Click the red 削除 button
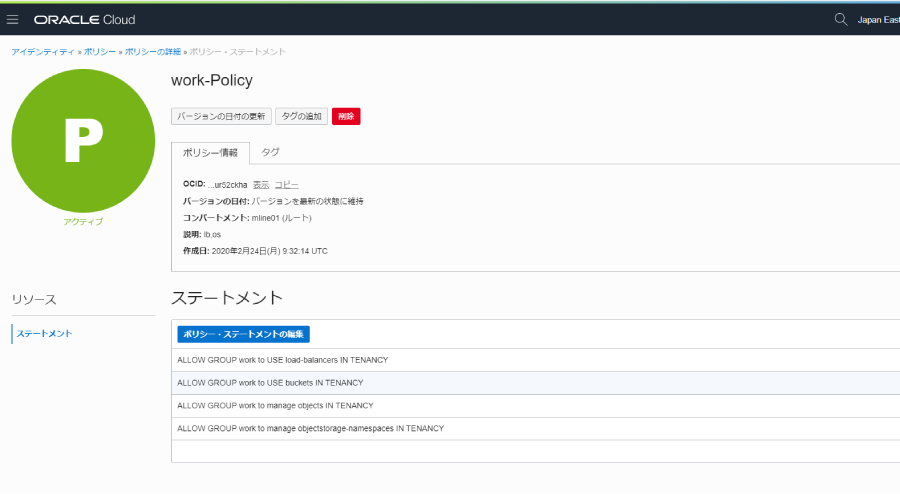The image size is (900, 494). [346, 116]
